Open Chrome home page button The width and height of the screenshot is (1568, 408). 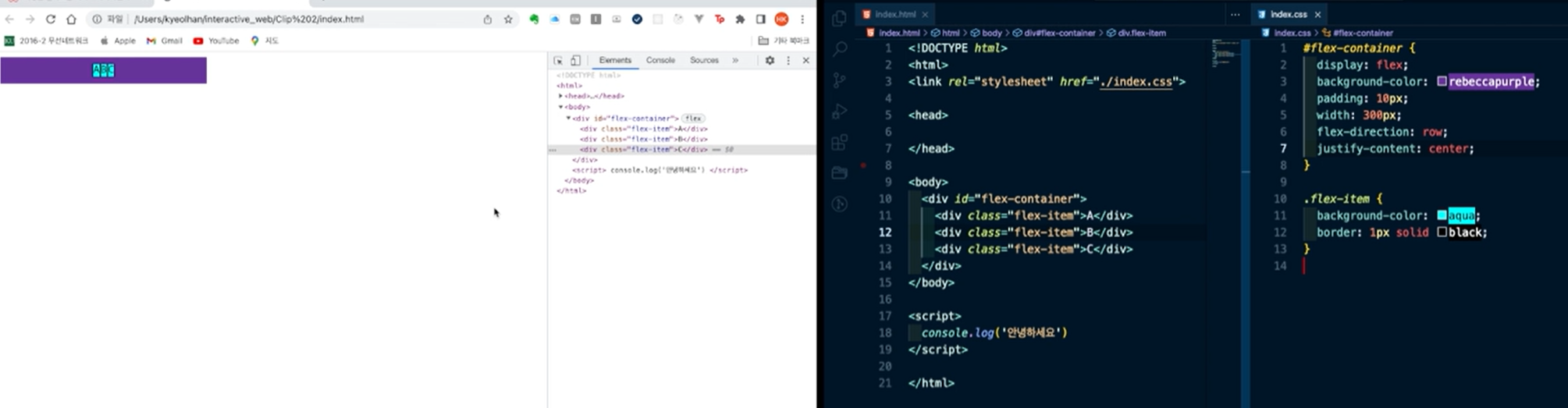pyautogui.click(x=71, y=20)
